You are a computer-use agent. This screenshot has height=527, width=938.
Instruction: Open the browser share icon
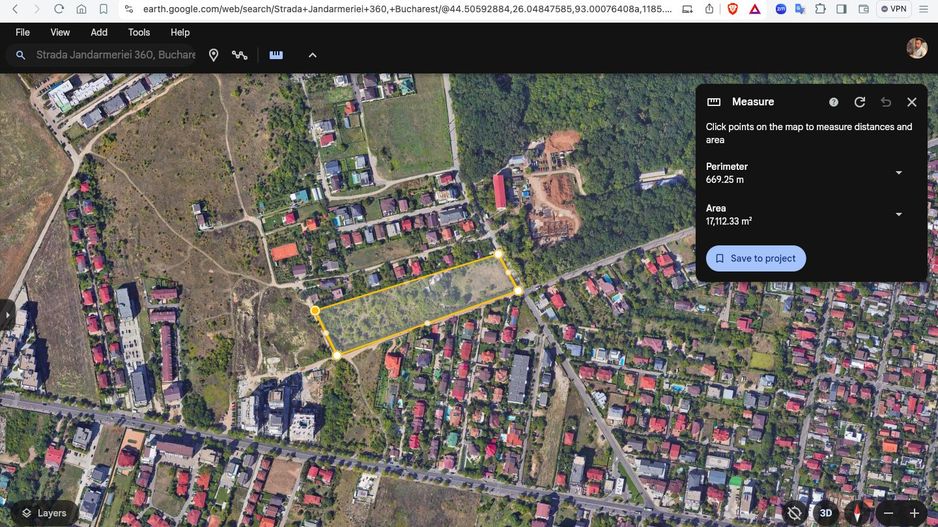pyautogui.click(x=709, y=9)
